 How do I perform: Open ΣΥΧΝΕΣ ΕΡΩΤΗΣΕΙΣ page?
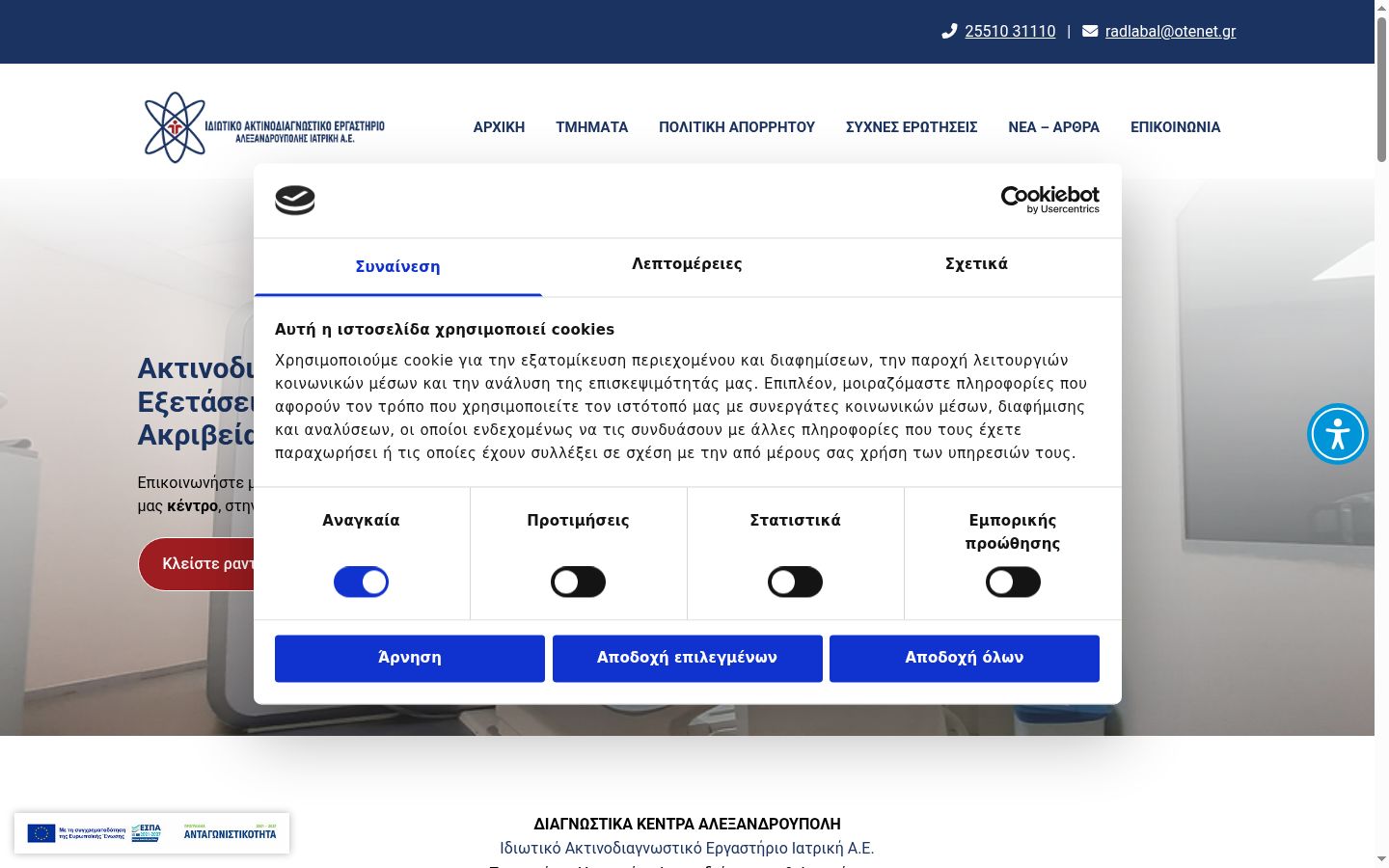[912, 127]
